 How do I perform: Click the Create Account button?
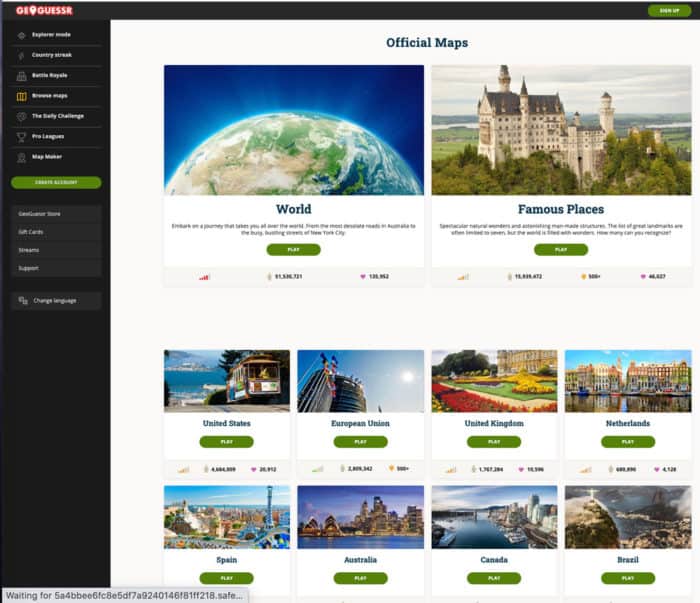click(x=56, y=183)
